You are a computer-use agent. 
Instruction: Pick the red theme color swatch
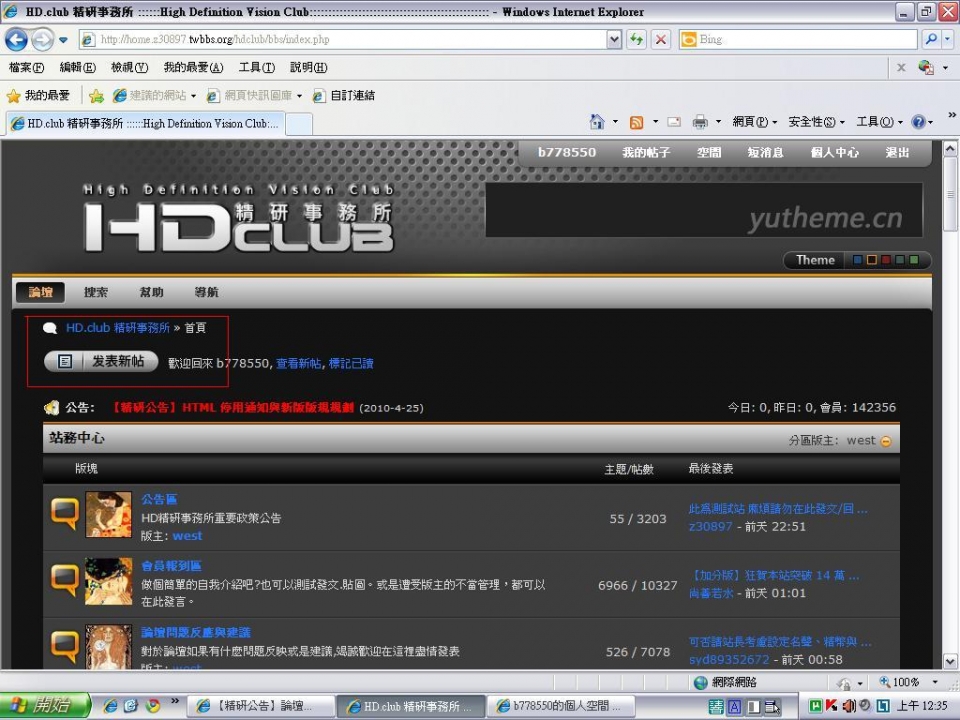[885, 260]
